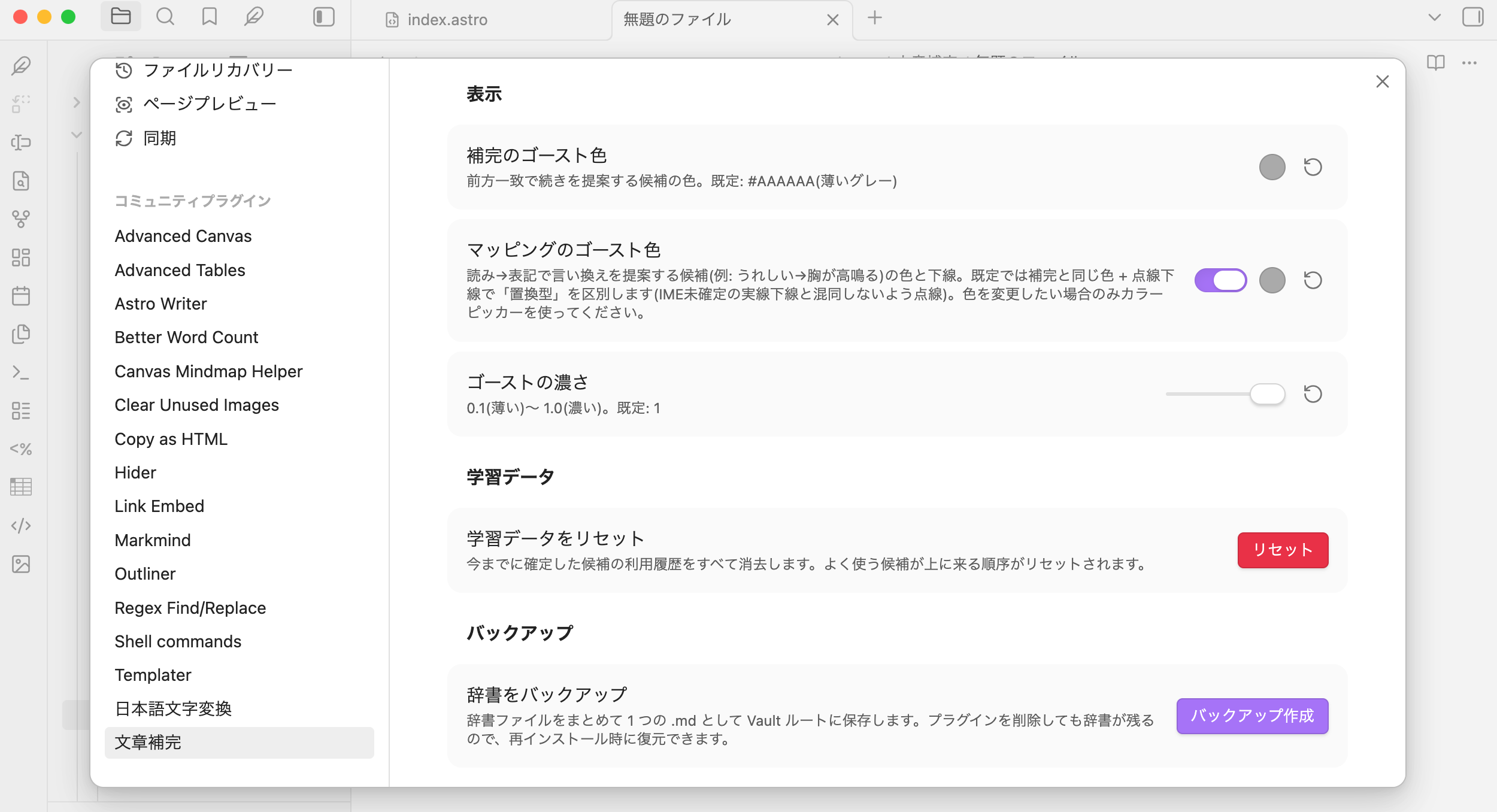Viewport: 1497px width, 812px height.
Task: Close the settings dialog
Action: tap(1382, 81)
